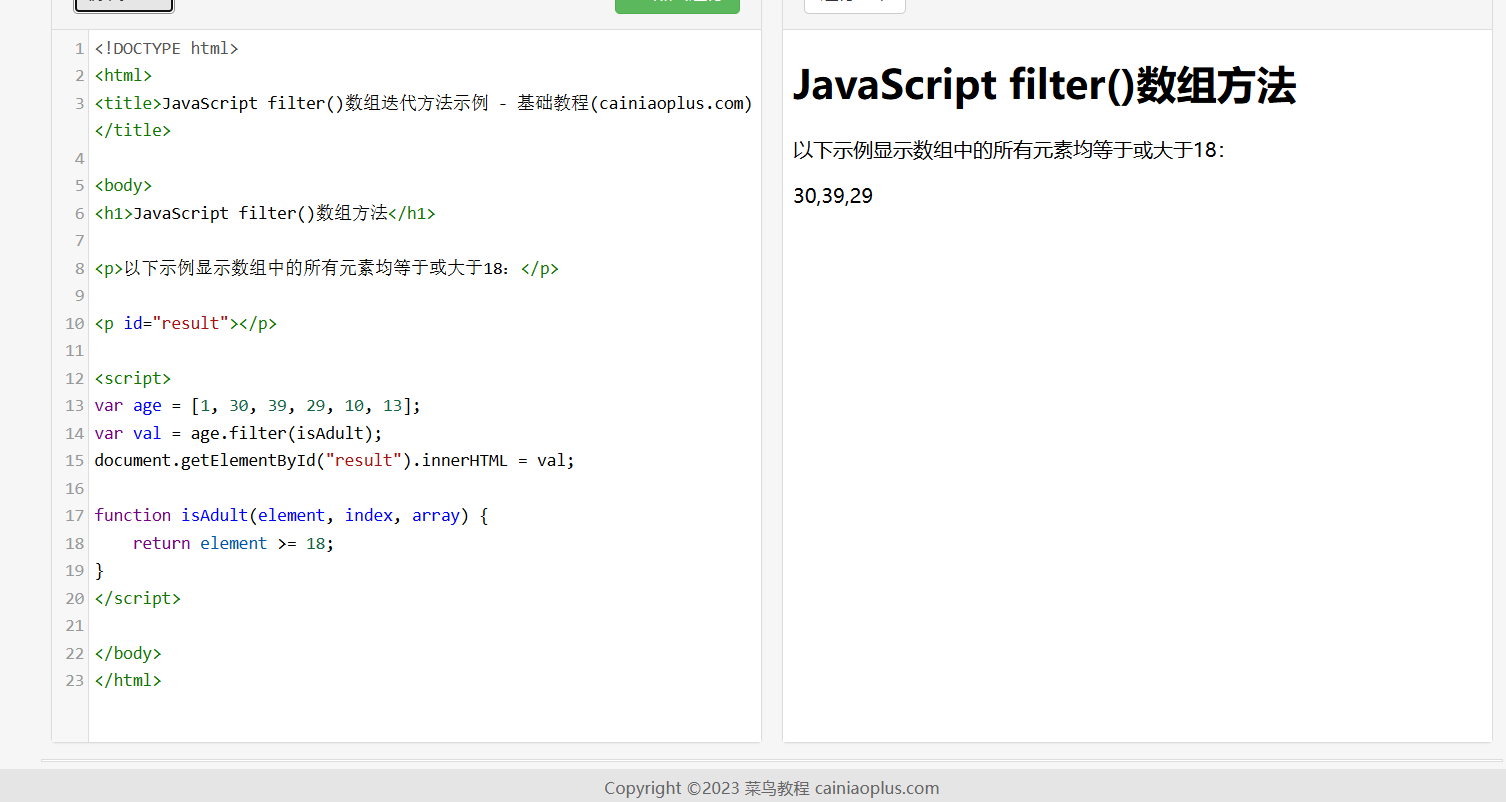Click line number 16 in the gutter
This screenshot has width=1506, height=802.
(x=75, y=488)
